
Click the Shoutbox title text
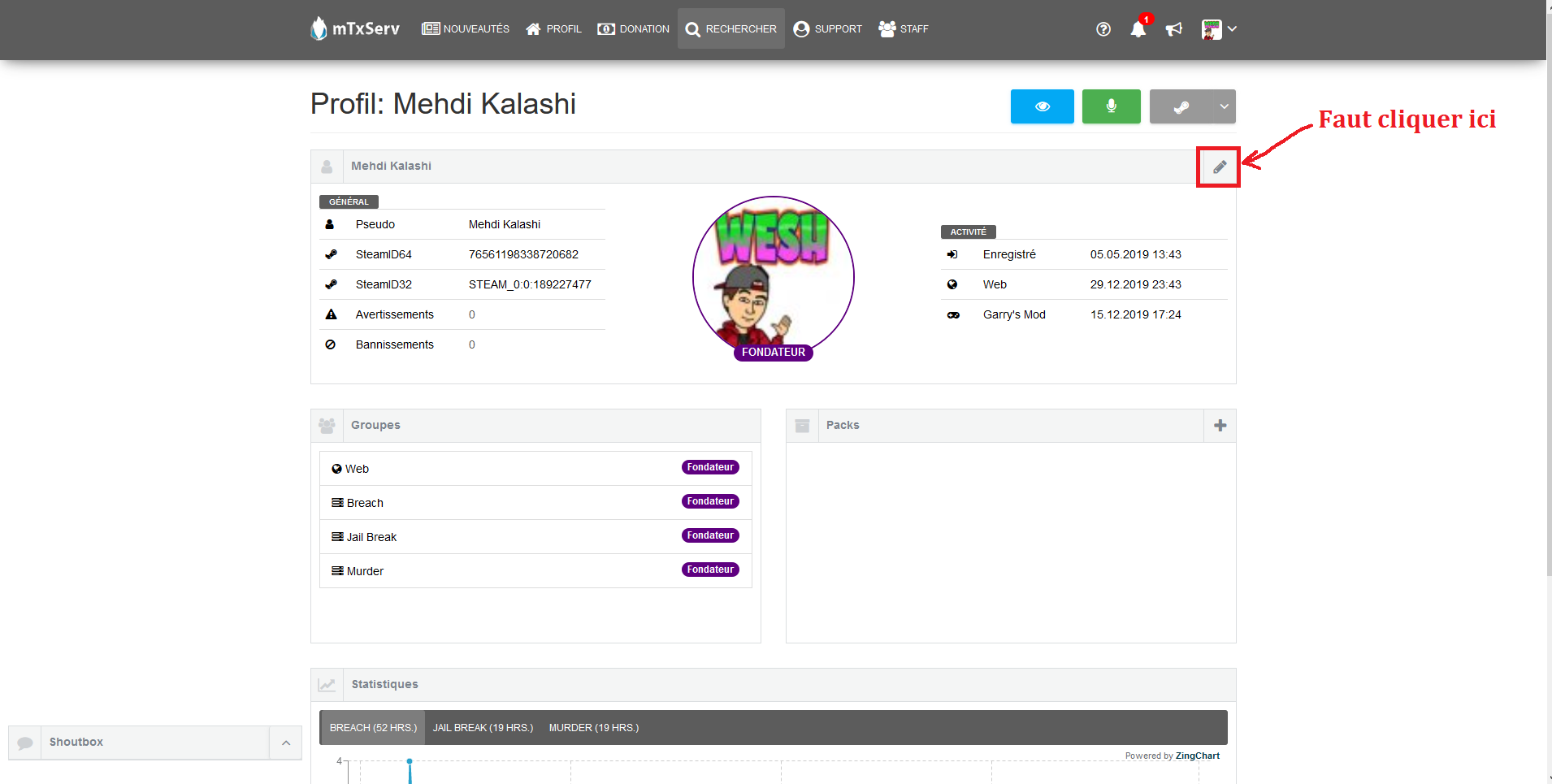coord(76,743)
